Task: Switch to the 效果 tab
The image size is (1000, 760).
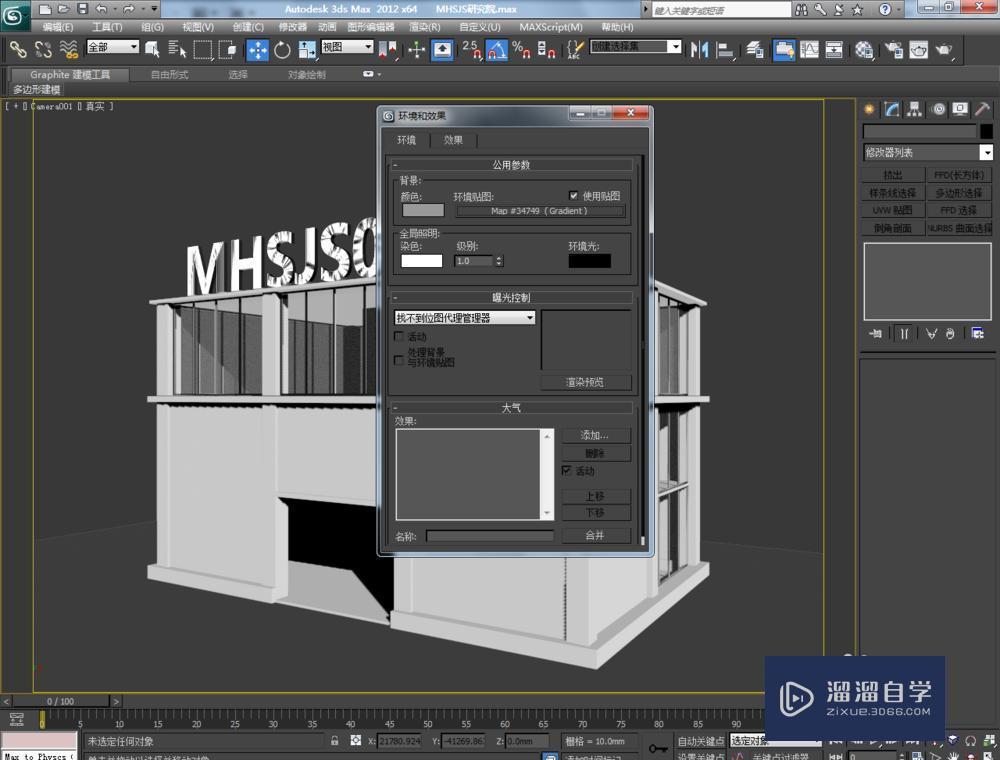Action: pos(453,140)
